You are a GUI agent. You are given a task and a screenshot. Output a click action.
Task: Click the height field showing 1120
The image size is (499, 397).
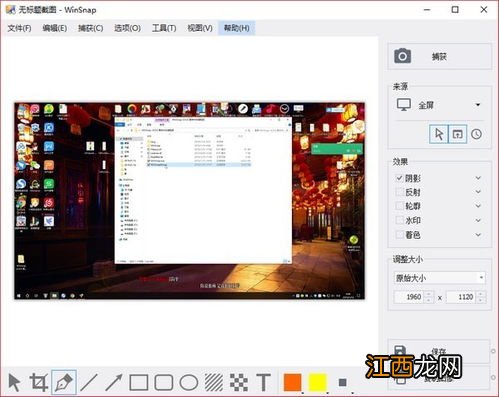tap(462, 297)
